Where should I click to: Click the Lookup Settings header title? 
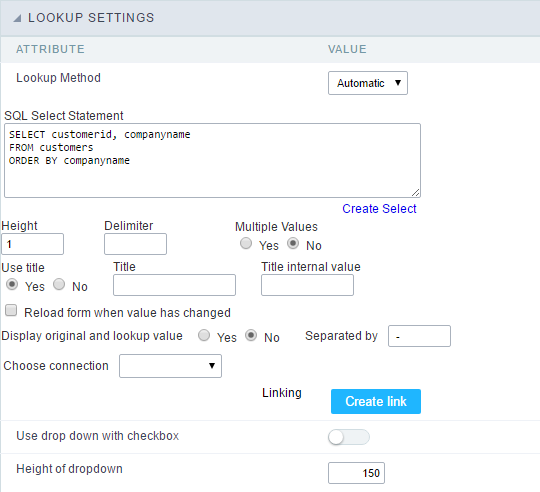click(x=91, y=18)
